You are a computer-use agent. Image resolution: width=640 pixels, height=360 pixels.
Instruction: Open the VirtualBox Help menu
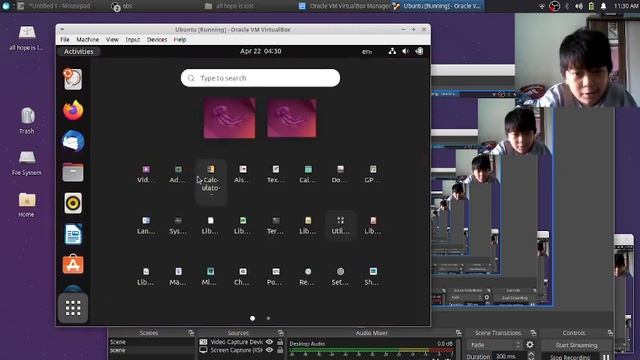(180, 40)
